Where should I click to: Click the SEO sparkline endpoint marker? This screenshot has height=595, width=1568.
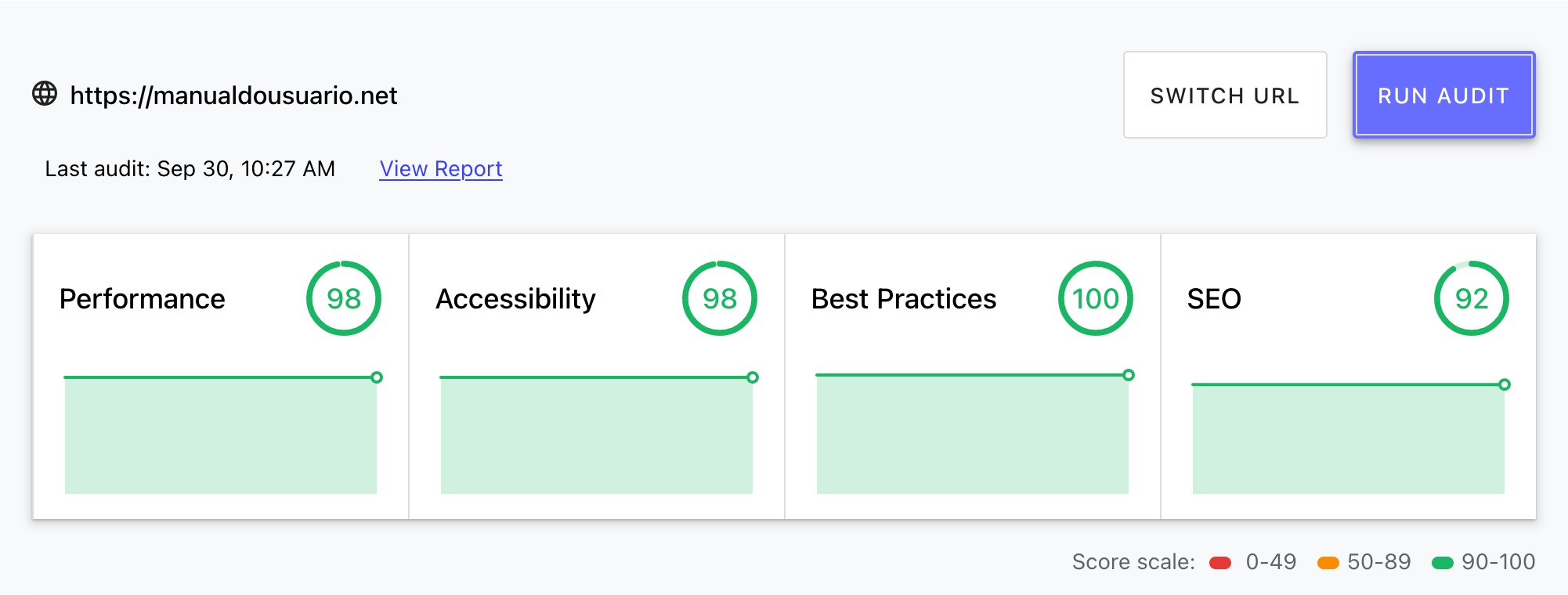click(1505, 384)
